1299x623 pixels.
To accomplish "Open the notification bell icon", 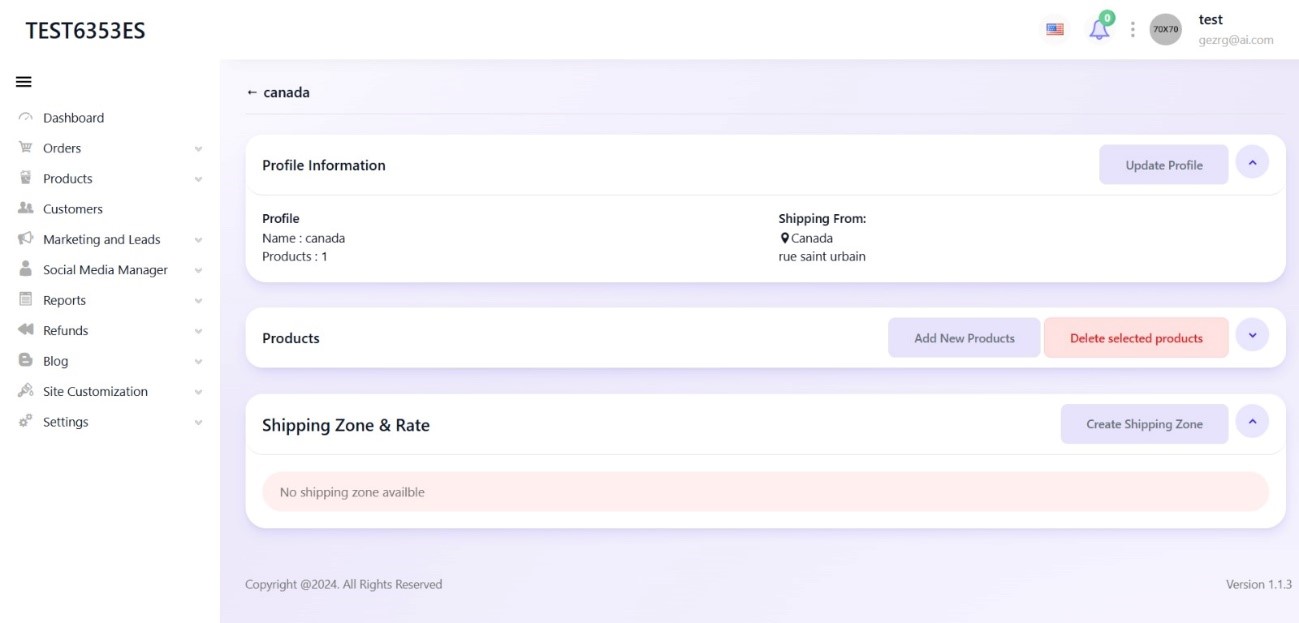I will pyautogui.click(x=1098, y=29).
